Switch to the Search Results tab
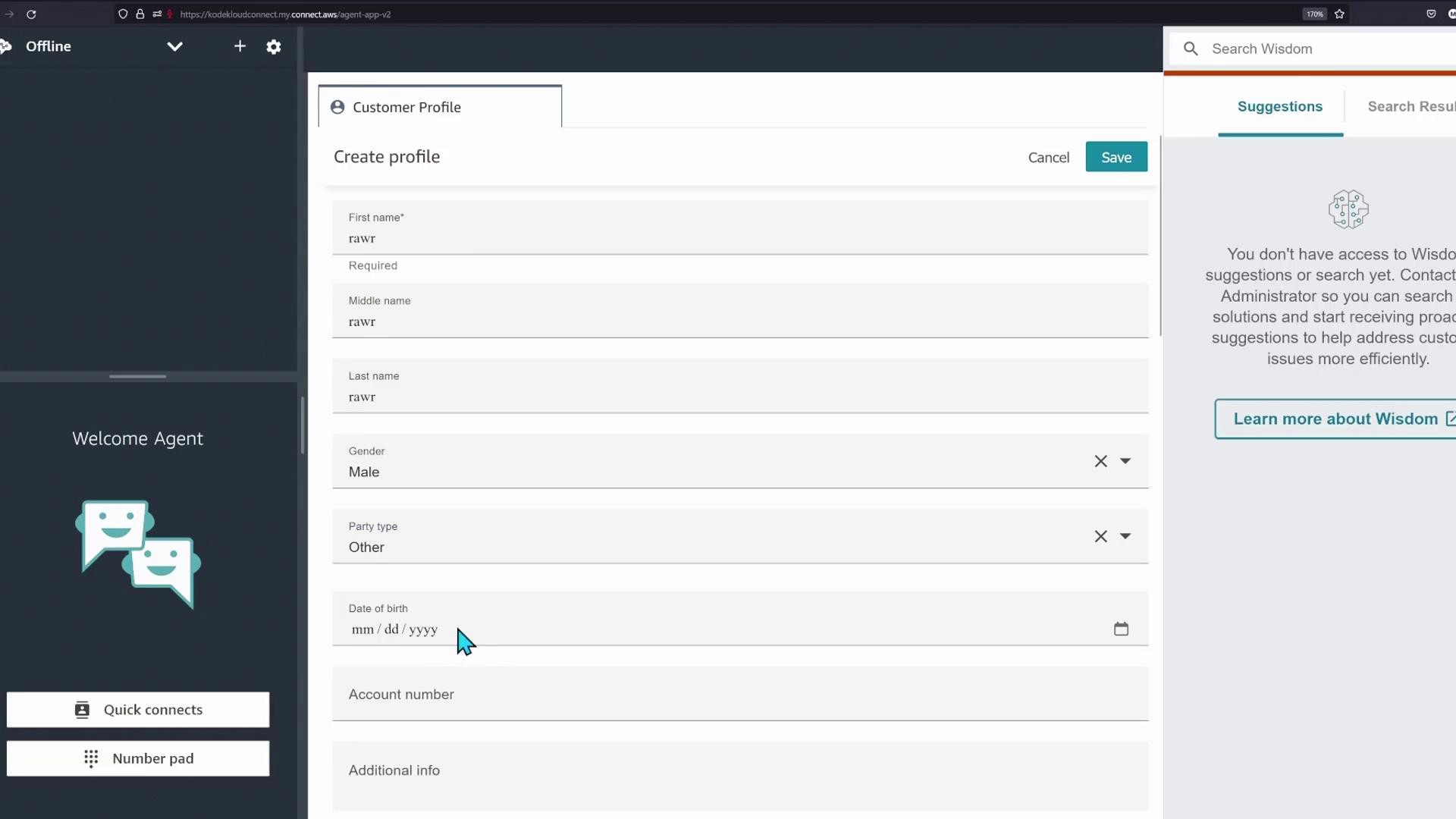Viewport: 1456px width, 819px height. point(1410,107)
